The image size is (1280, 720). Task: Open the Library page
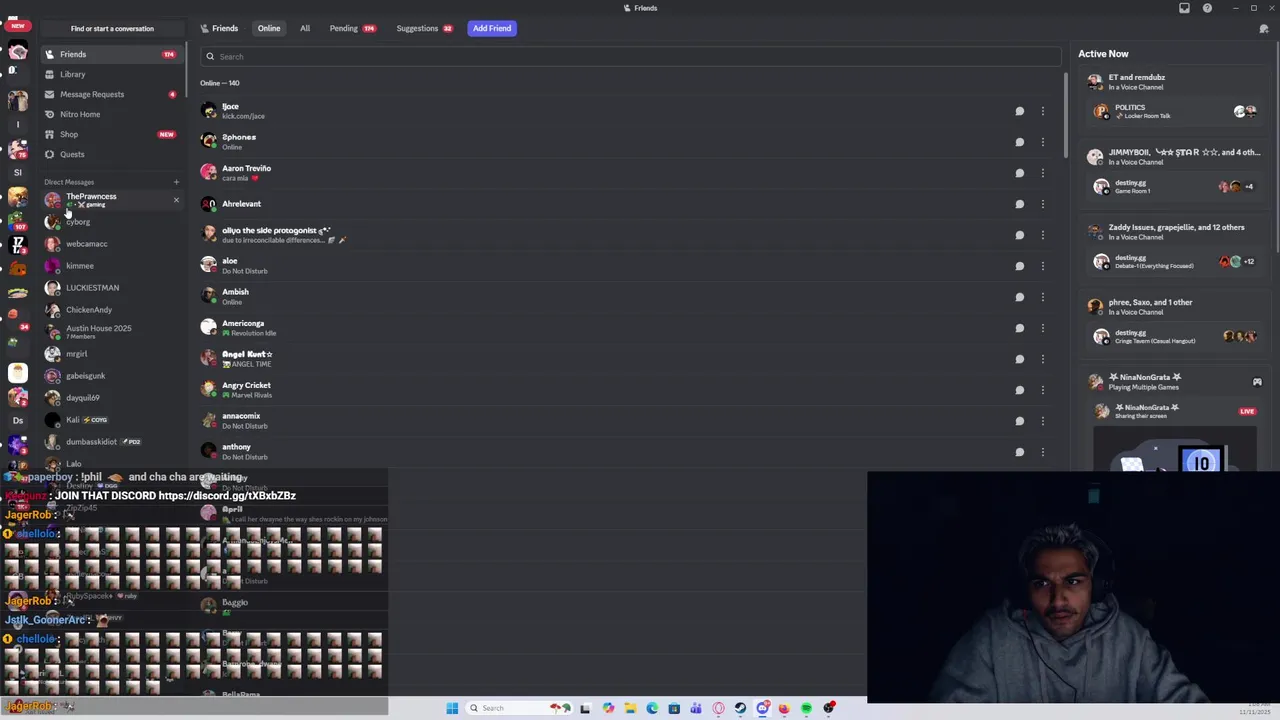coord(110,74)
